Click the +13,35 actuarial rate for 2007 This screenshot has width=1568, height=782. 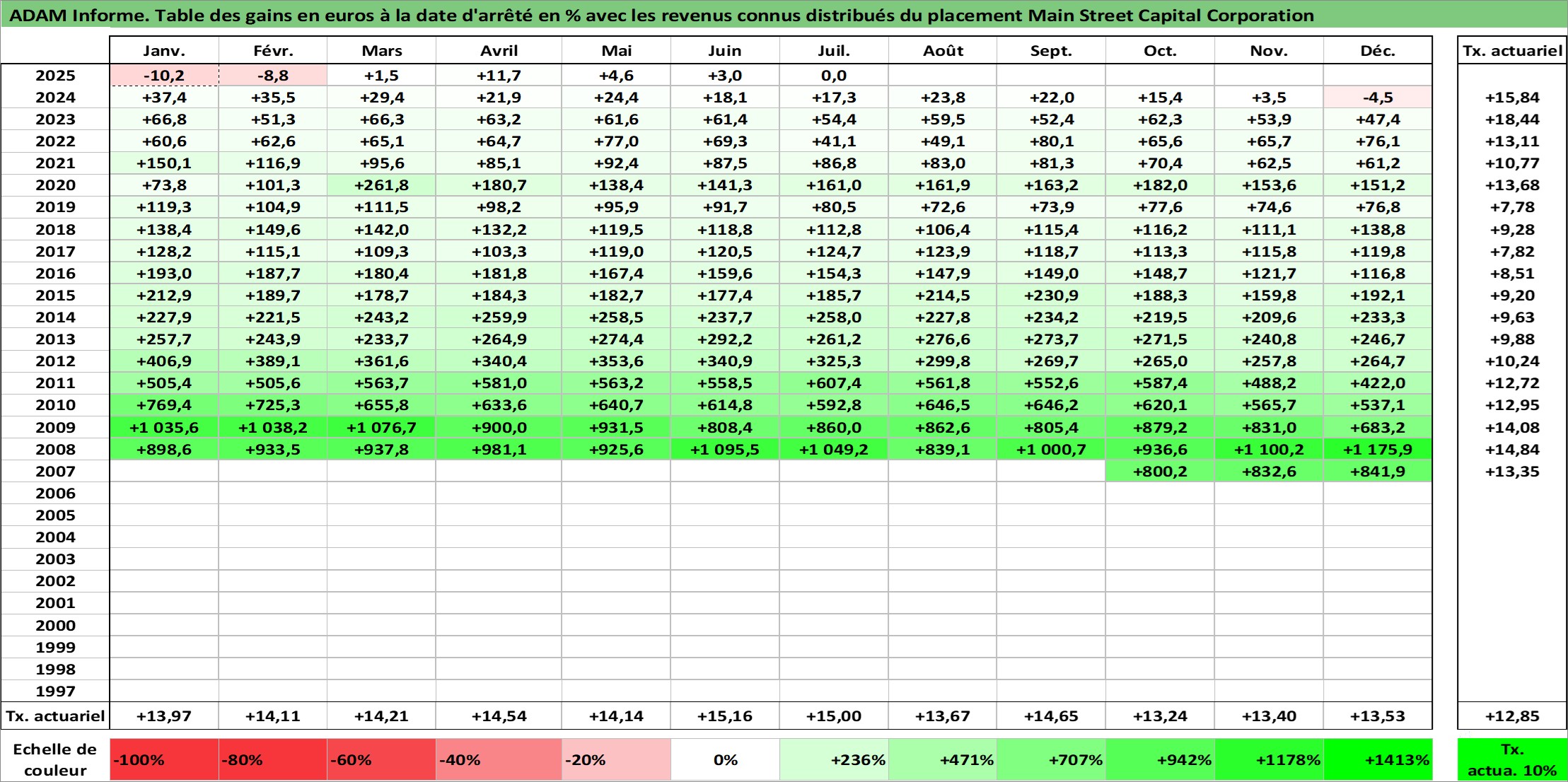[x=1512, y=472]
